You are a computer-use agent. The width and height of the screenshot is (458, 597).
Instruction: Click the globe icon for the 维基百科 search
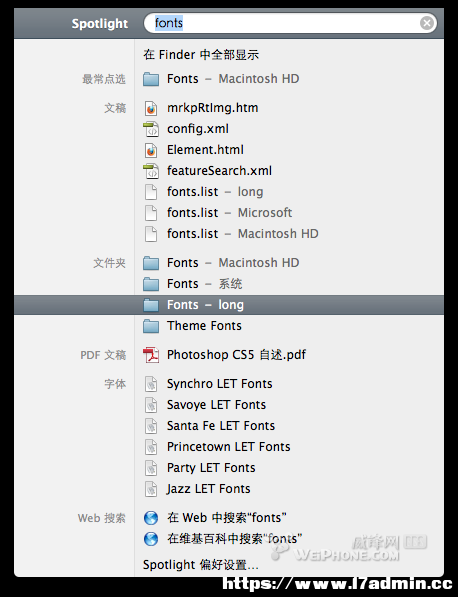151,539
